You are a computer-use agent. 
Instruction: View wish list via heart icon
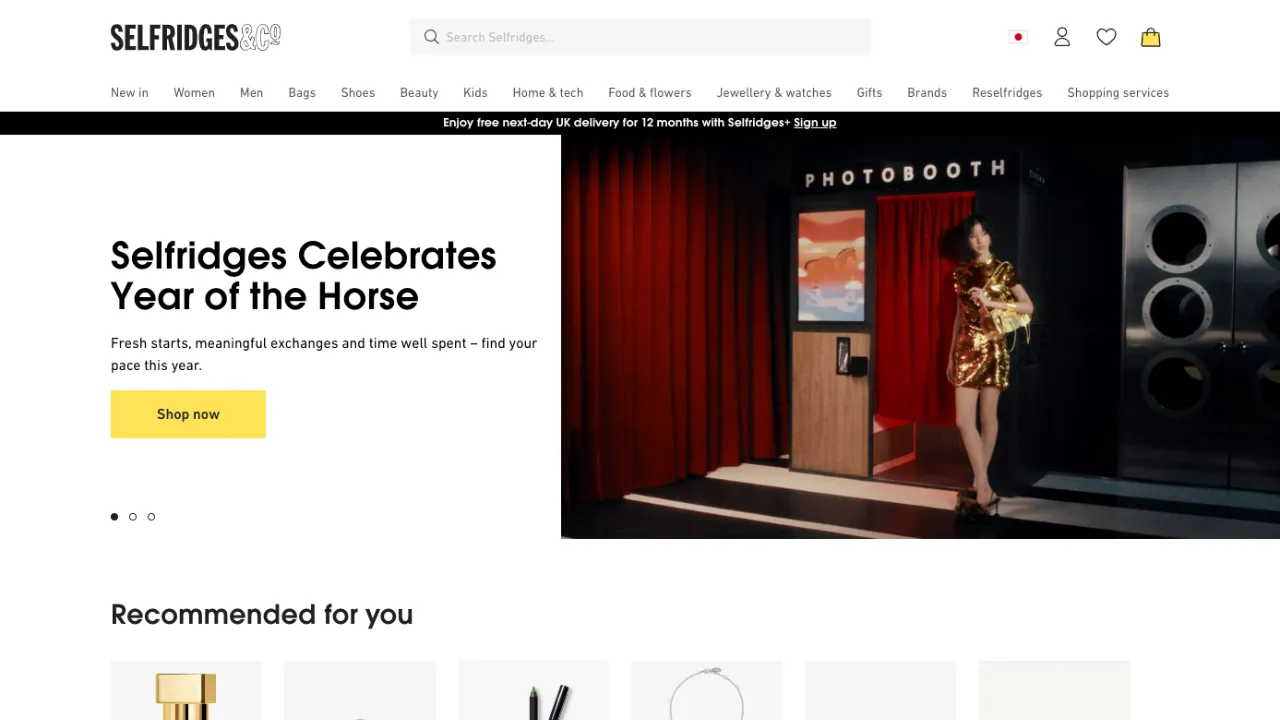pos(1106,37)
